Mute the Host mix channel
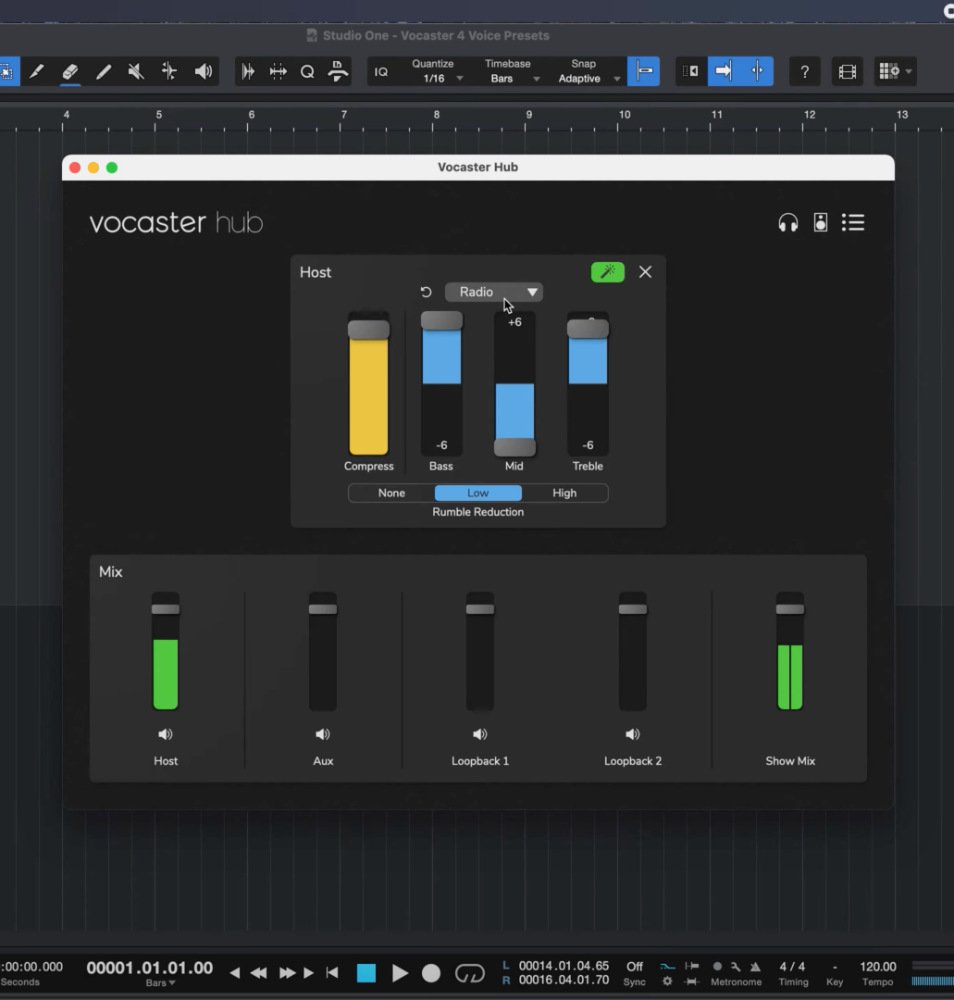Viewport: 954px width, 1000px height. (165, 734)
